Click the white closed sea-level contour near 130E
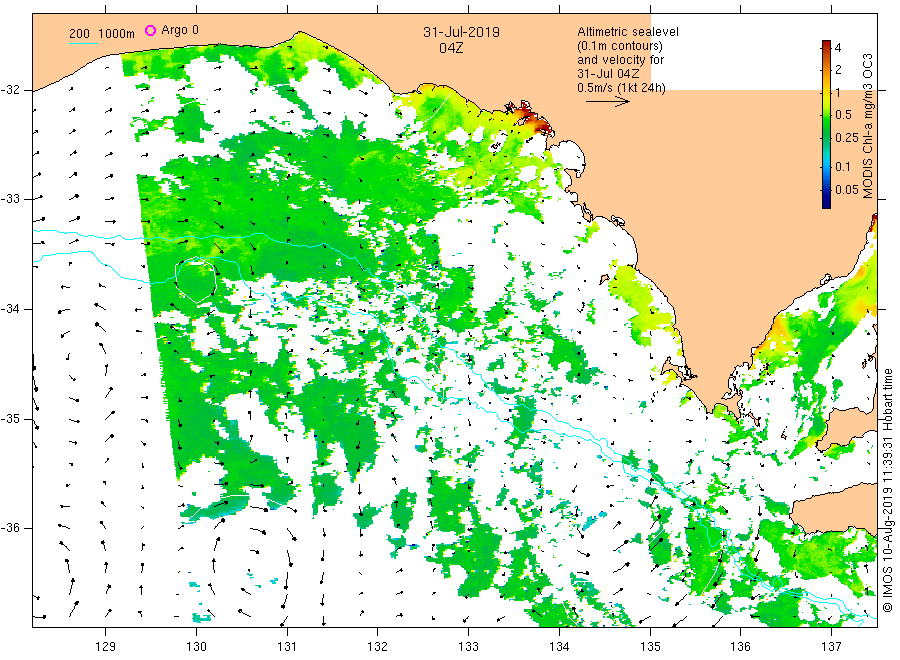Viewport: 900px width, 660px height. (196, 280)
